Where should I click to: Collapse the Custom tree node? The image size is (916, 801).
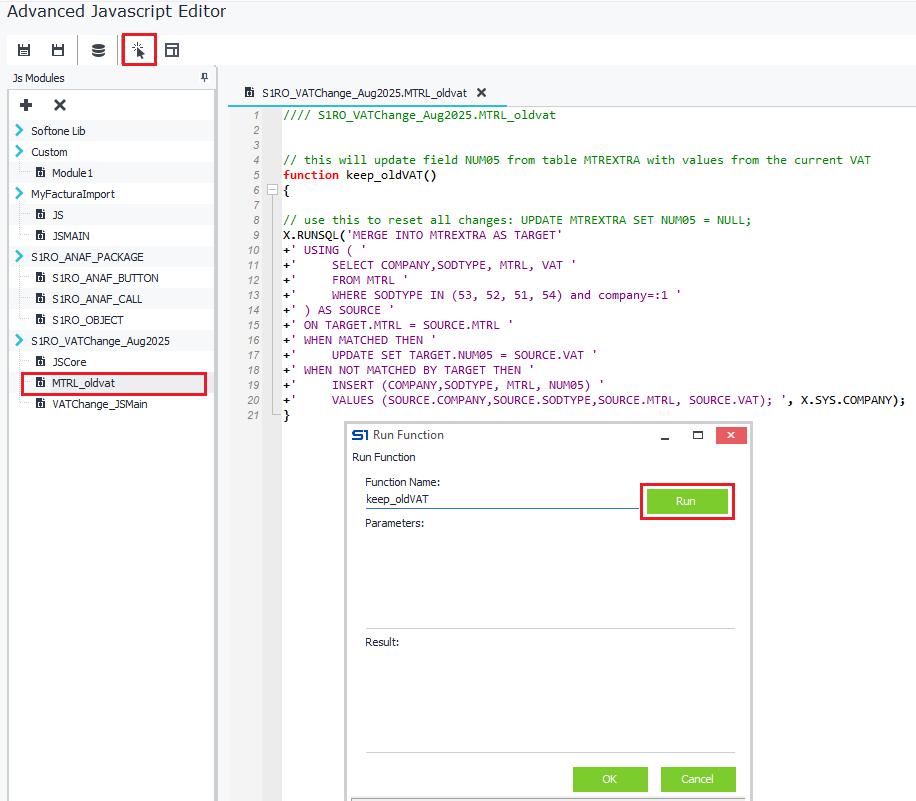[x=19, y=151]
